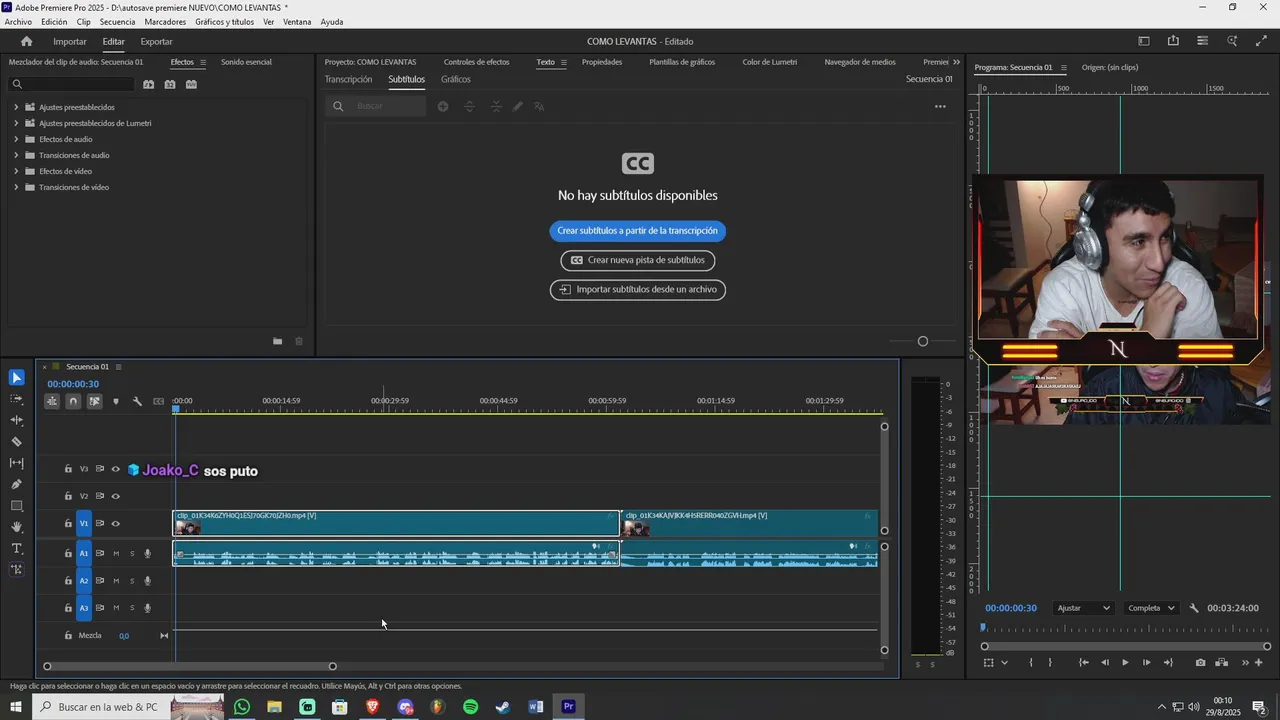The width and height of the screenshot is (1280, 720).
Task: Select the Rectangle tool
Action: coord(16,506)
